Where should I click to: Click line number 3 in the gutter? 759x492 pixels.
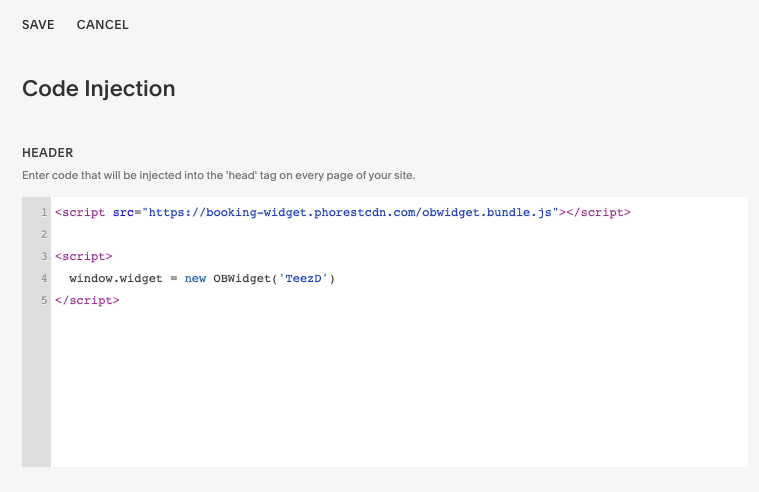[44, 257]
